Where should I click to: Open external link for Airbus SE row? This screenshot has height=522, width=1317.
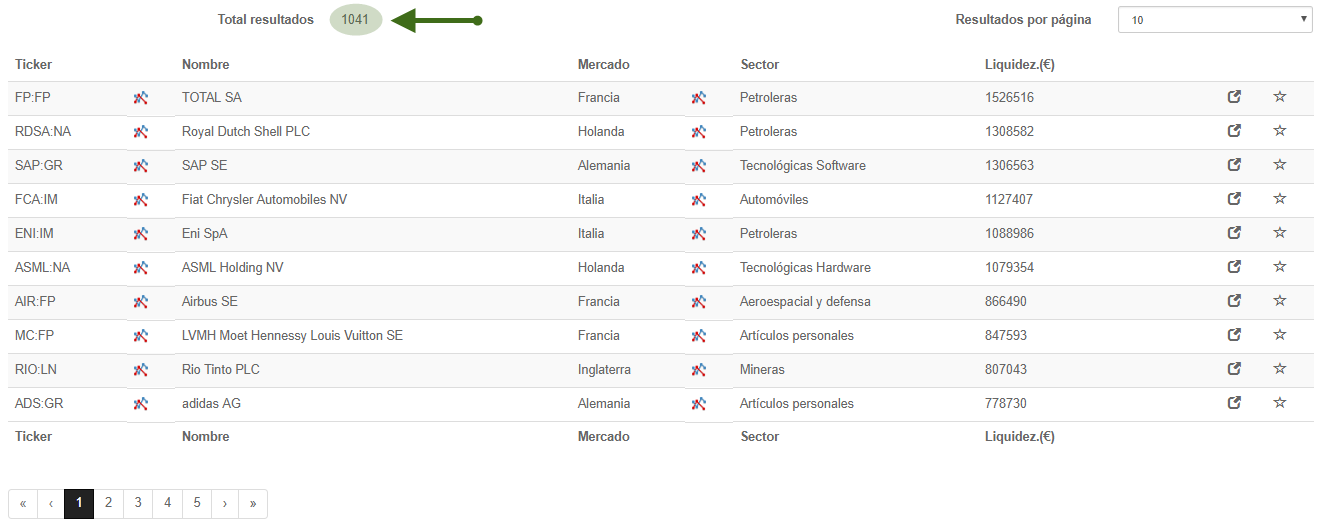point(1234,301)
